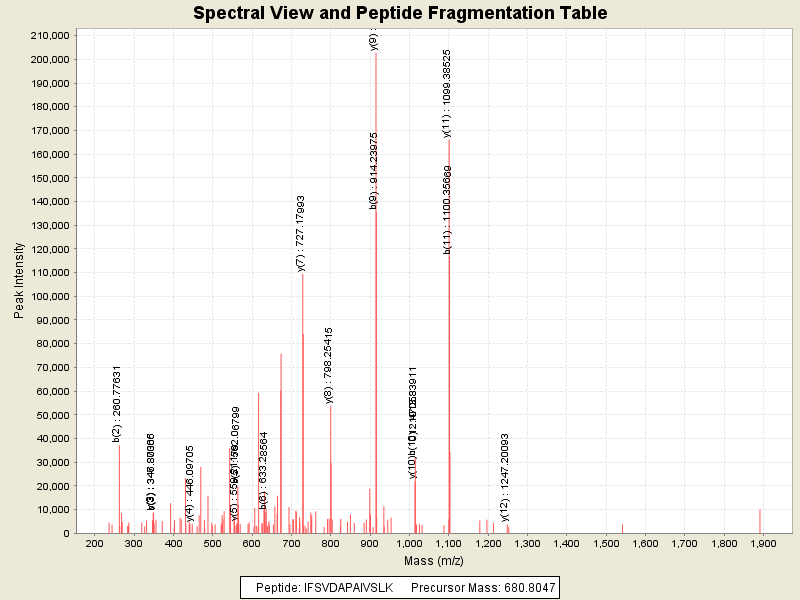The height and width of the screenshot is (600, 800).
Task: Click the 1,900 tick on the mass axis
Action: click(x=762, y=543)
